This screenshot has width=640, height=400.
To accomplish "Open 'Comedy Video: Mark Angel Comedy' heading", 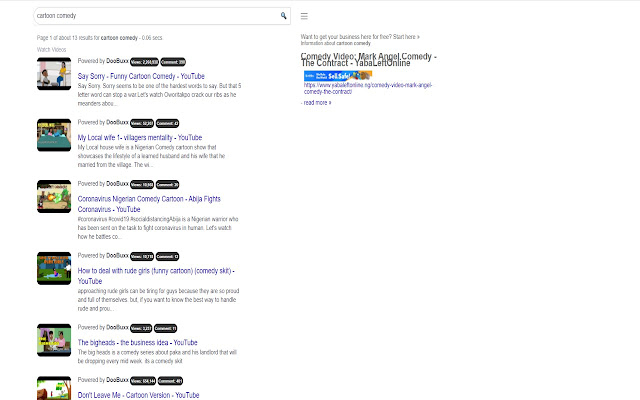I will pyautogui.click(x=369, y=60).
